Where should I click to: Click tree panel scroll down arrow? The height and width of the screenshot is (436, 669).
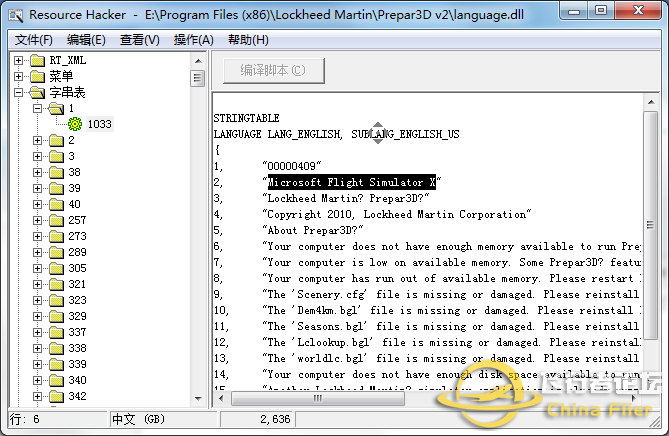point(198,399)
